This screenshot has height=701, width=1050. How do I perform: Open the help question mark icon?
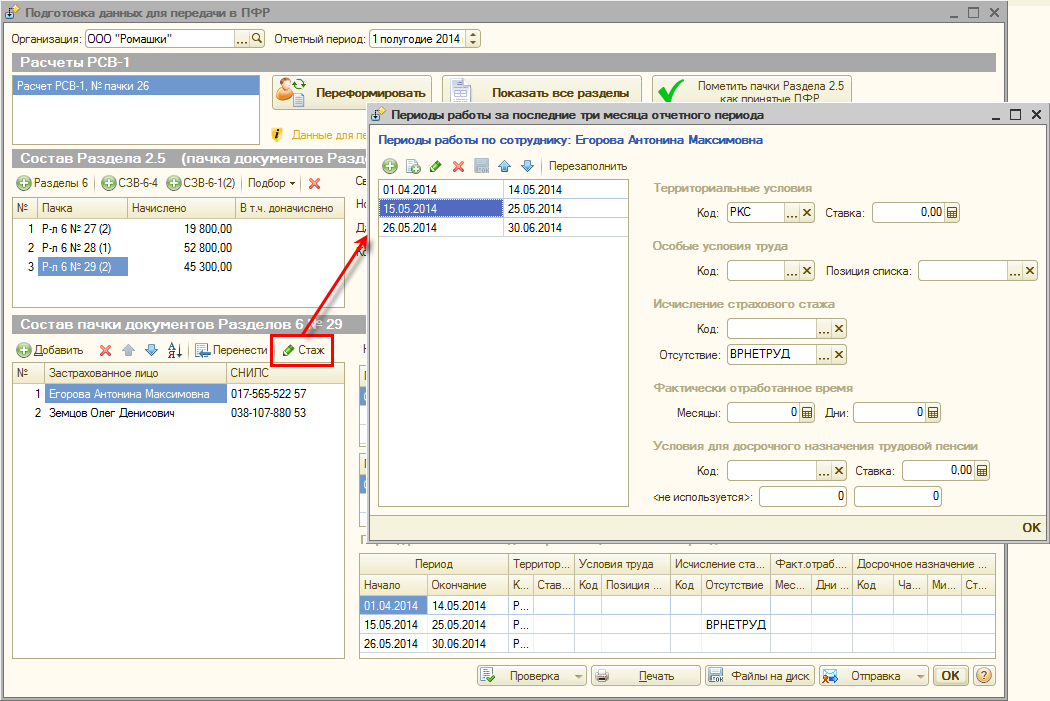coord(984,676)
